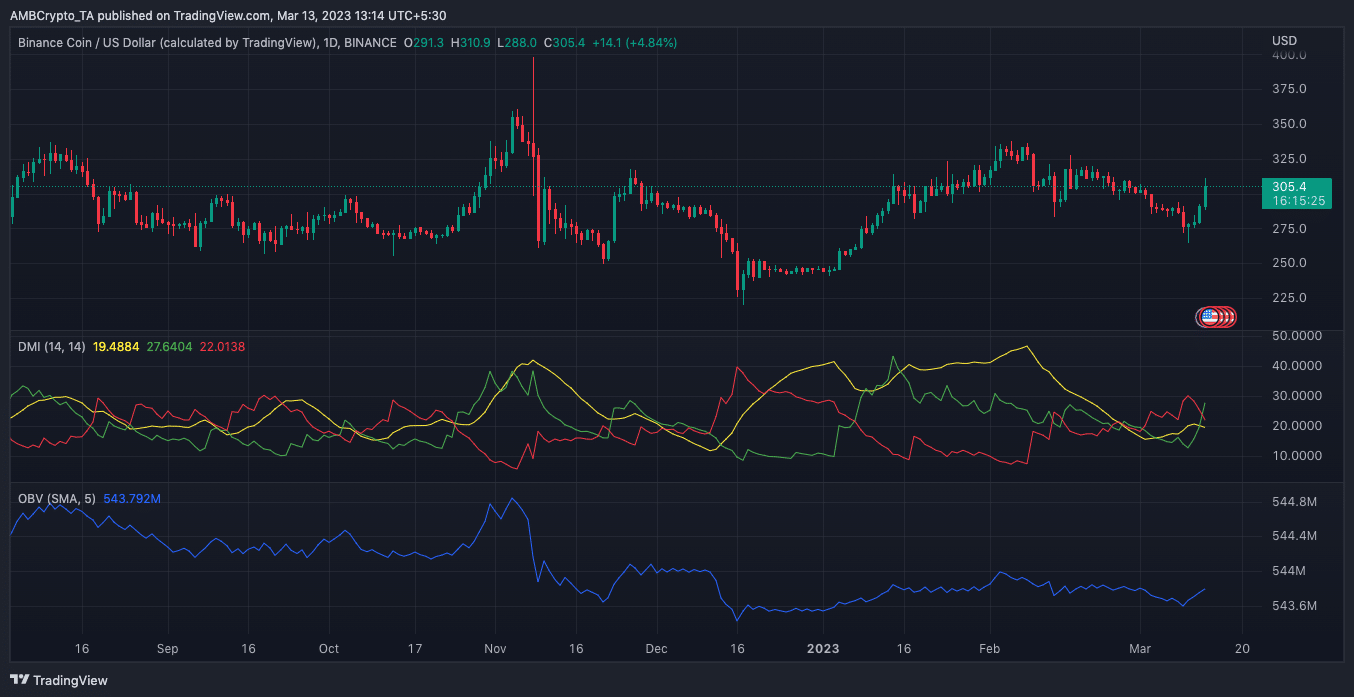This screenshot has height=697, width=1354.
Task: Click the USD flag icons on the chart
Action: tap(1216, 316)
